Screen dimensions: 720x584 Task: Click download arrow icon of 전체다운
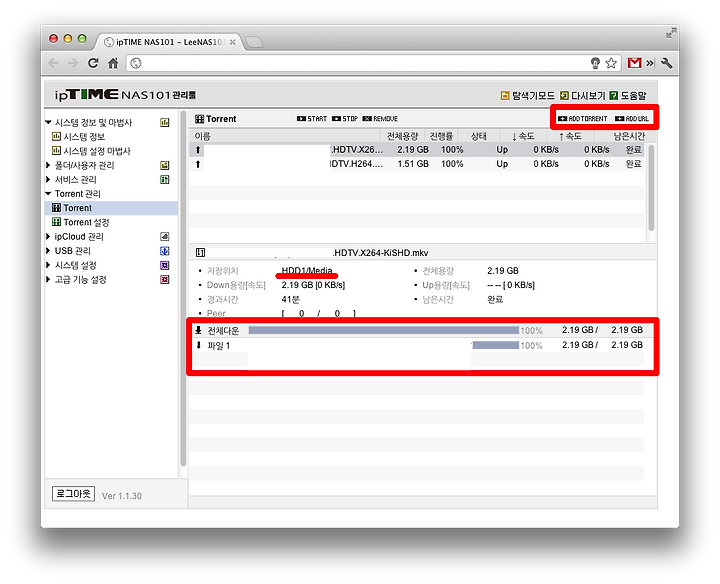pos(198,330)
